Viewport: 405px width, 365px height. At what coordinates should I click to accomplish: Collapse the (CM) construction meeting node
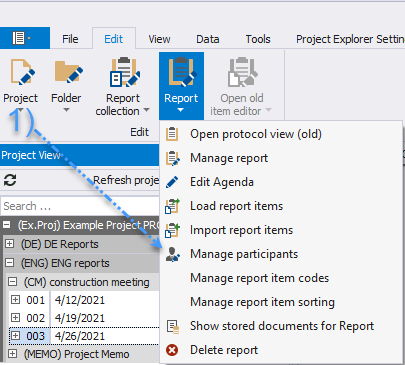click(x=12, y=282)
